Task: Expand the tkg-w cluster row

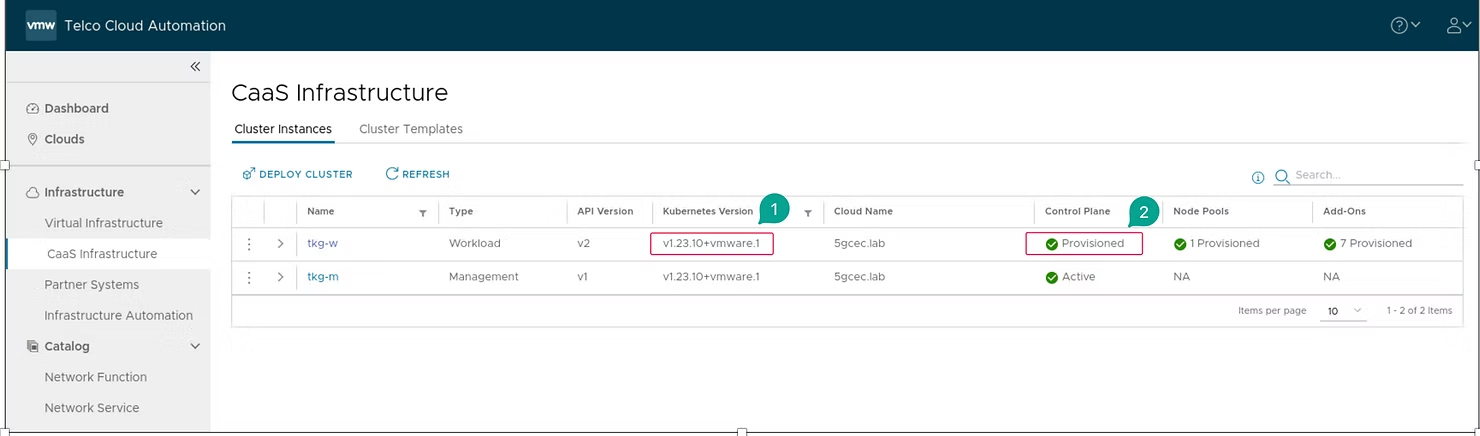Action: pos(281,244)
